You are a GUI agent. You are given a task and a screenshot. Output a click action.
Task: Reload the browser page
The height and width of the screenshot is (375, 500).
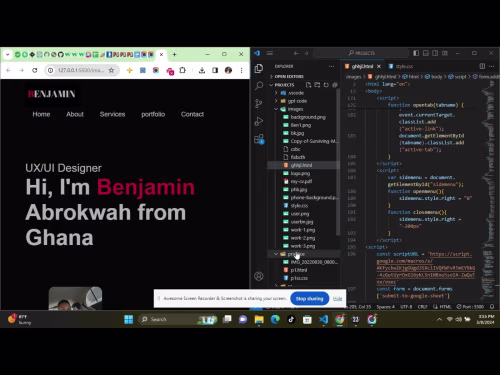(35, 70)
